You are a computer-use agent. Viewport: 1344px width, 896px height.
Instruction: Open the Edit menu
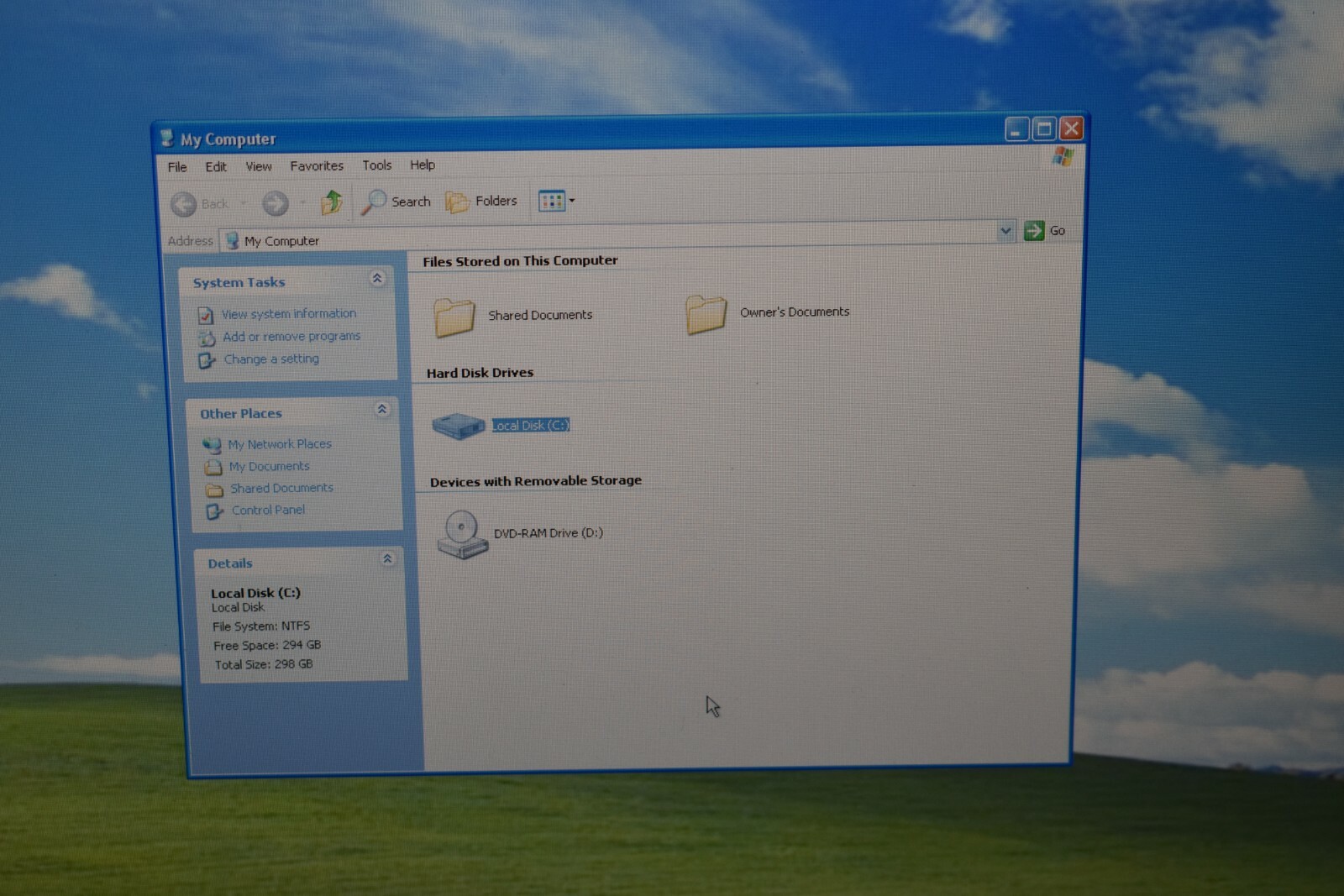[x=216, y=166]
